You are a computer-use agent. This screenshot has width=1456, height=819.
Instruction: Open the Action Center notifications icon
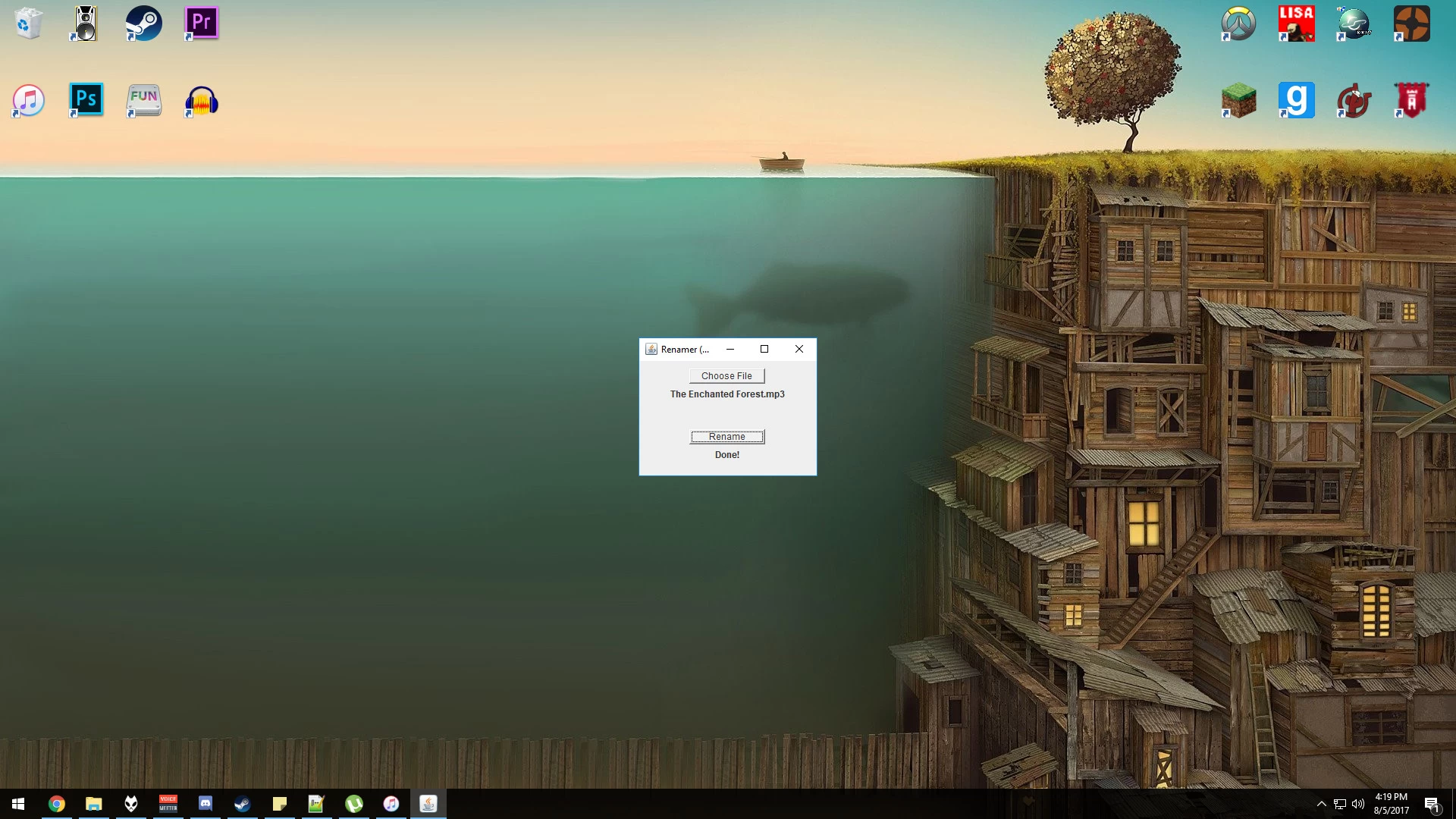[x=1432, y=804]
